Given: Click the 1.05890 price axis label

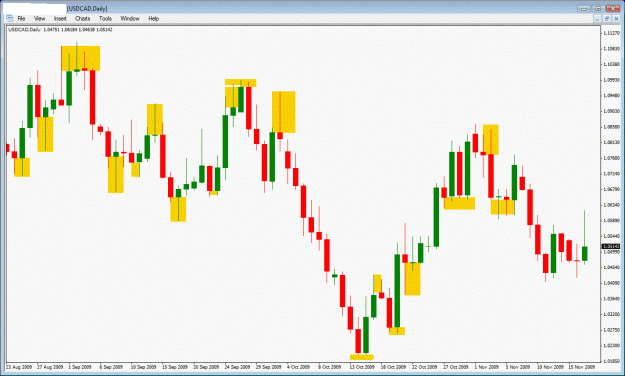Looking at the screenshot, I should tap(612, 220).
